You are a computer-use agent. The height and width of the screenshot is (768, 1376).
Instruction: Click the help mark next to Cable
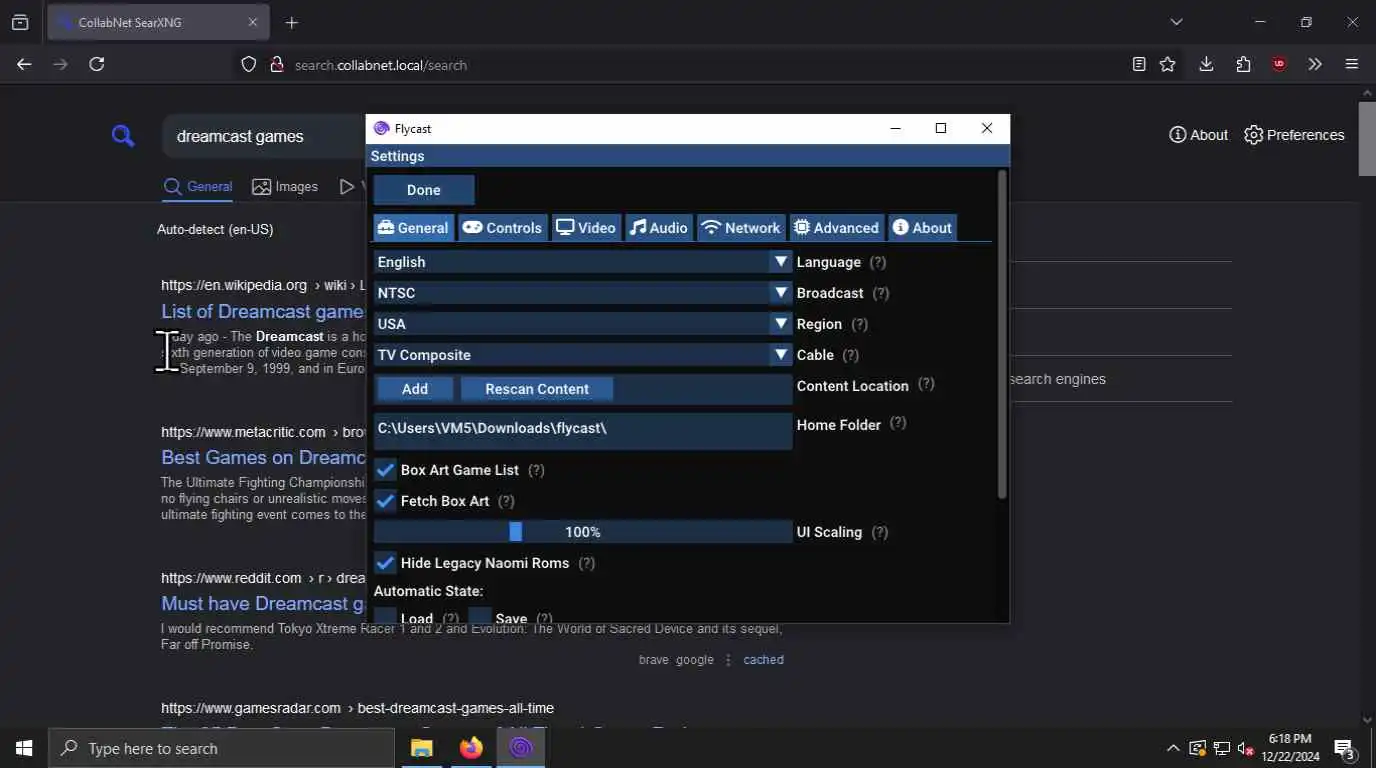[x=851, y=355]
